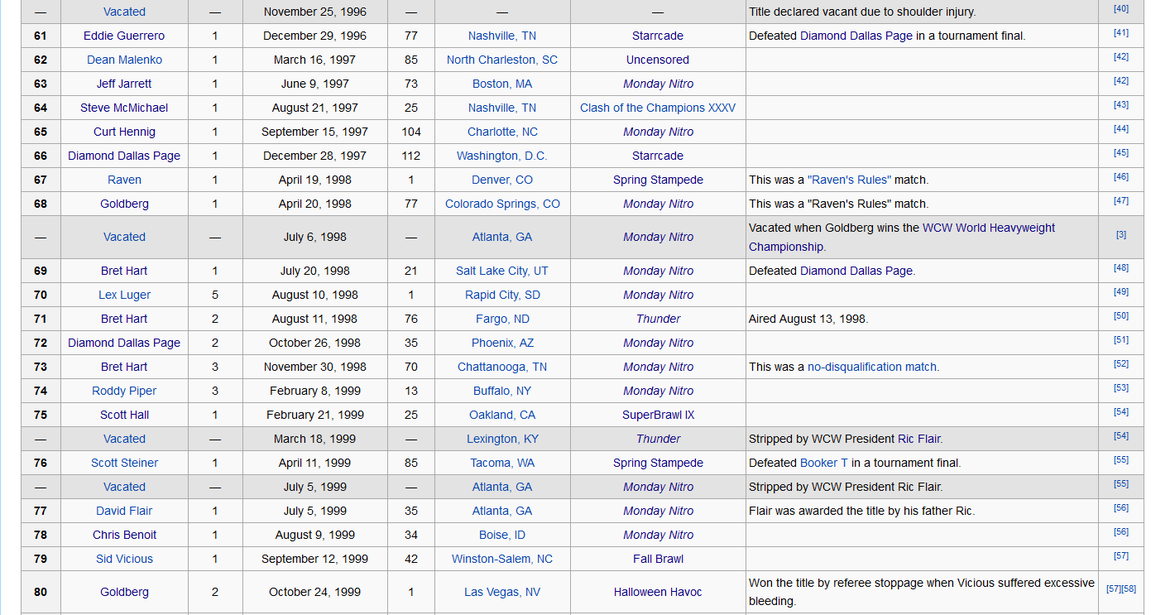The height and width of the screenshot is (615, 1151).
Task: Follow the Curt Hennig link
Action: tap(124, 132)
